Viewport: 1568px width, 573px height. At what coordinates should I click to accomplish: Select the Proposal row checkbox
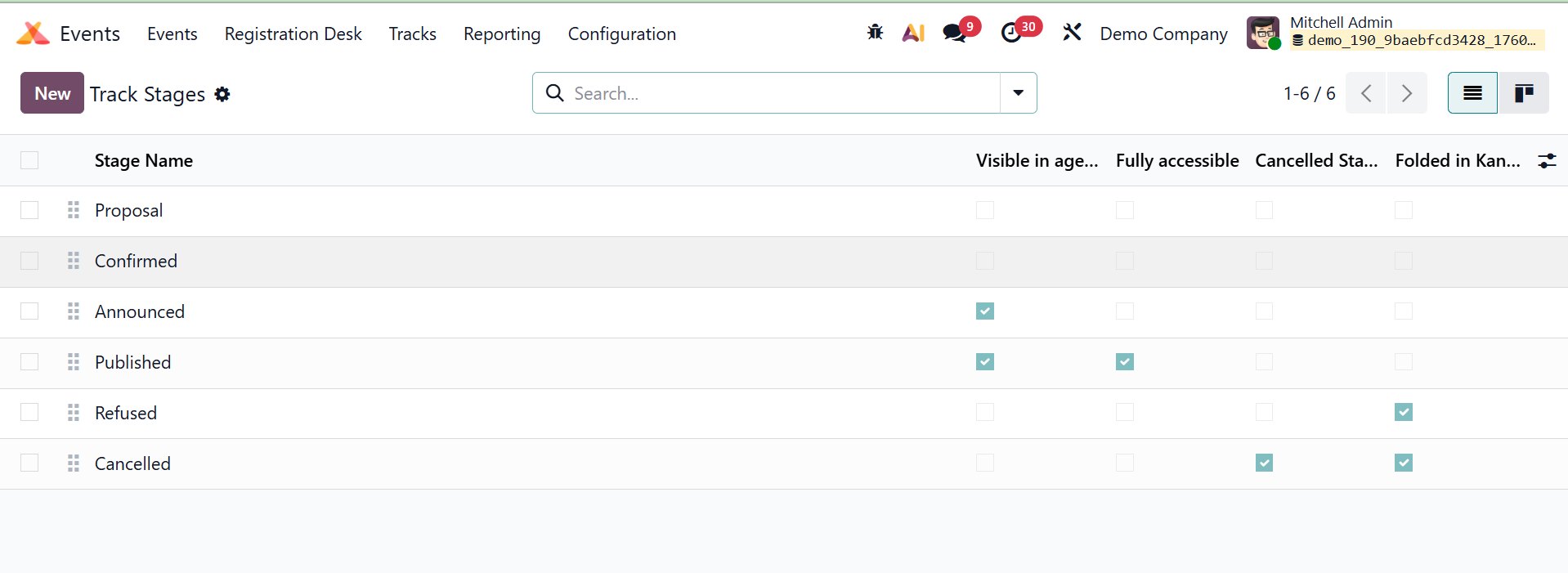(x=29, y=210)
